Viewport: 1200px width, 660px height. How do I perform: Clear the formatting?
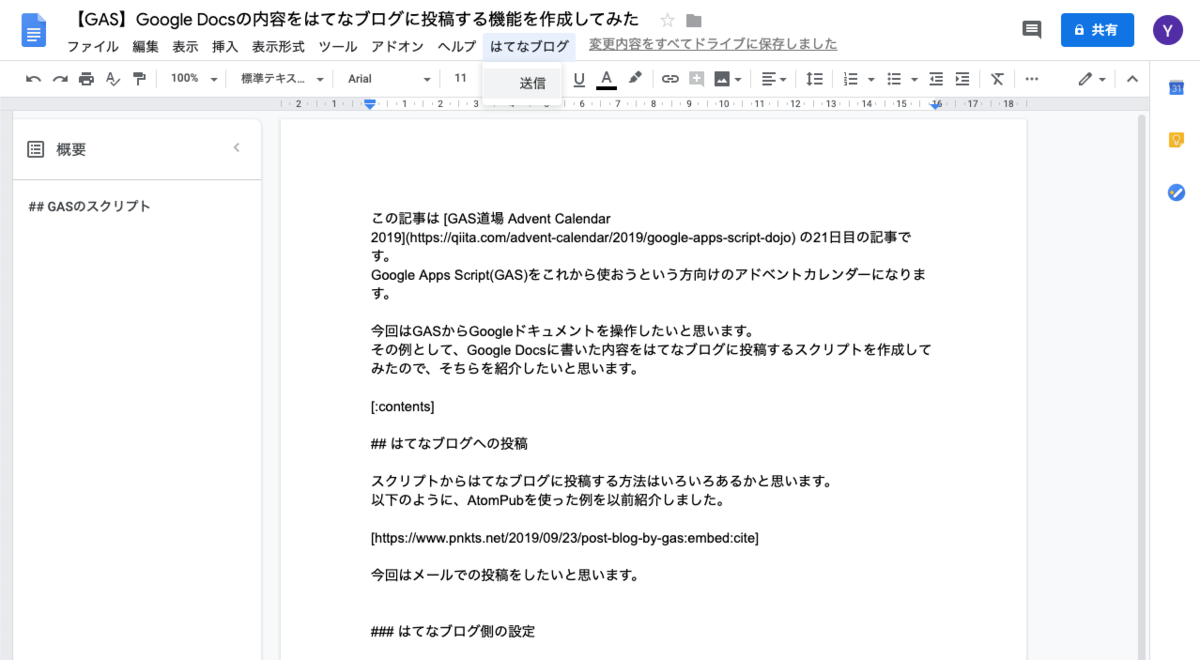997,79
